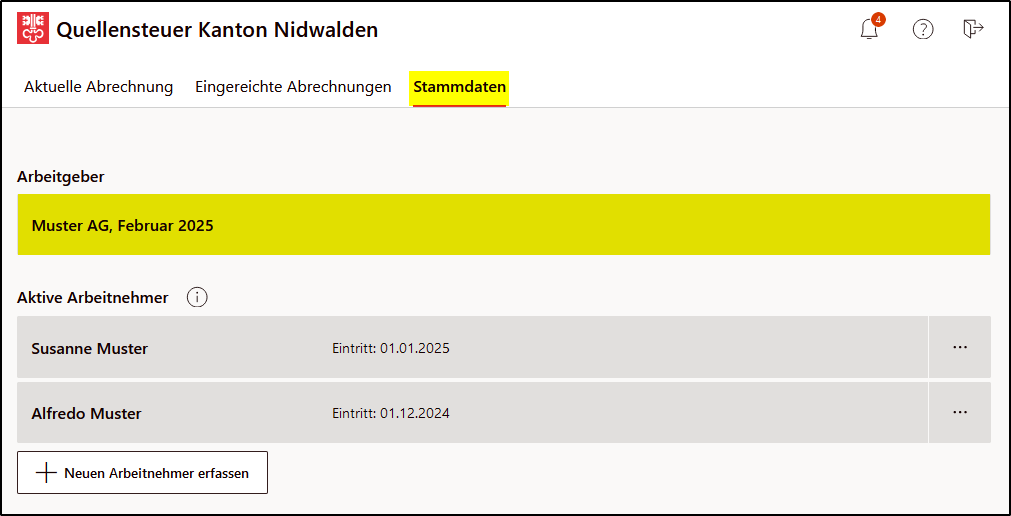Switch to the Eingereichte Abrechnungen tab

[x=293, y=87]
